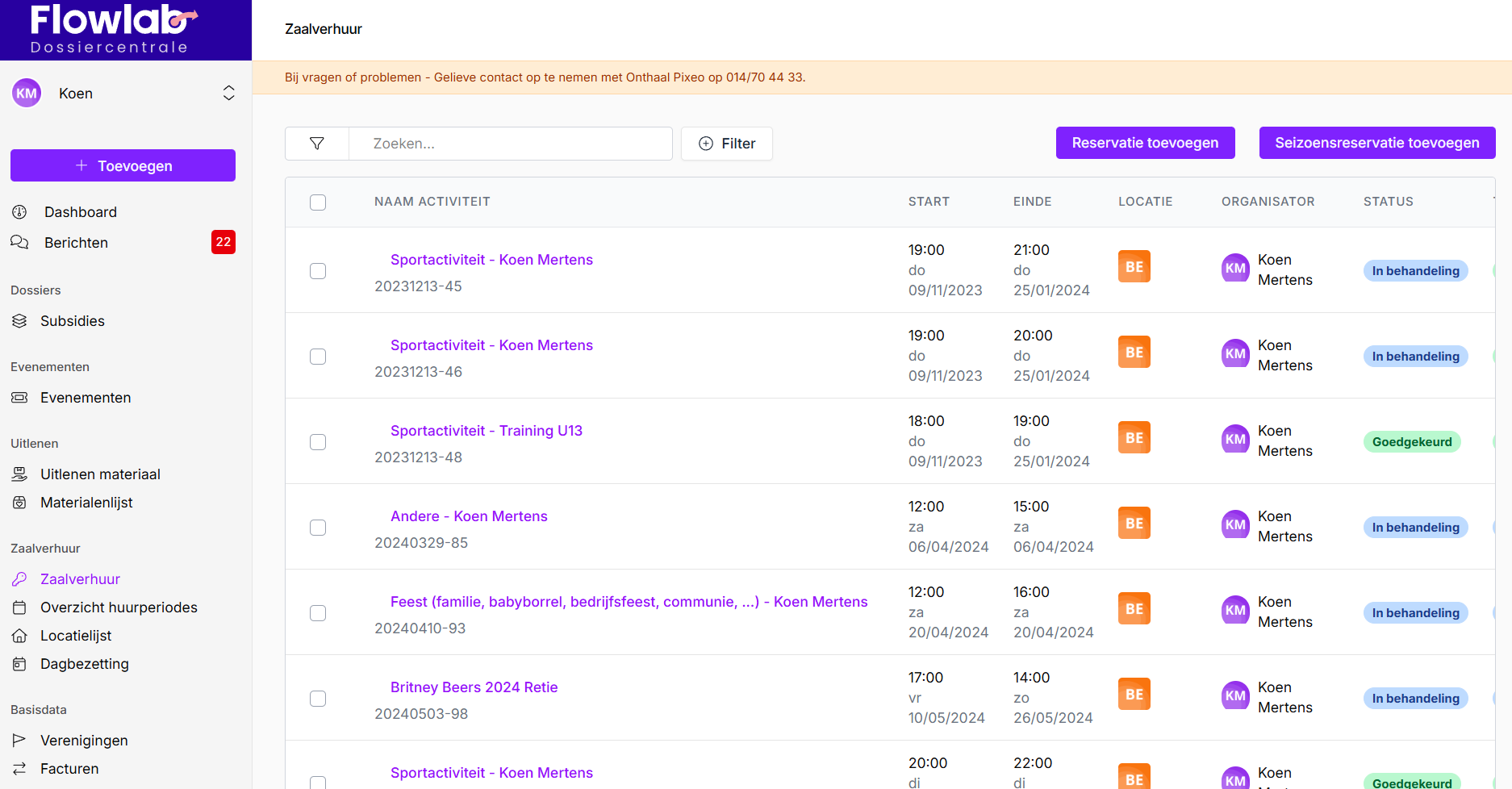Click the funnel filter icon beside search
Image resolution: width=1512 pixels, height=789 pixels.
click(317, 144)
